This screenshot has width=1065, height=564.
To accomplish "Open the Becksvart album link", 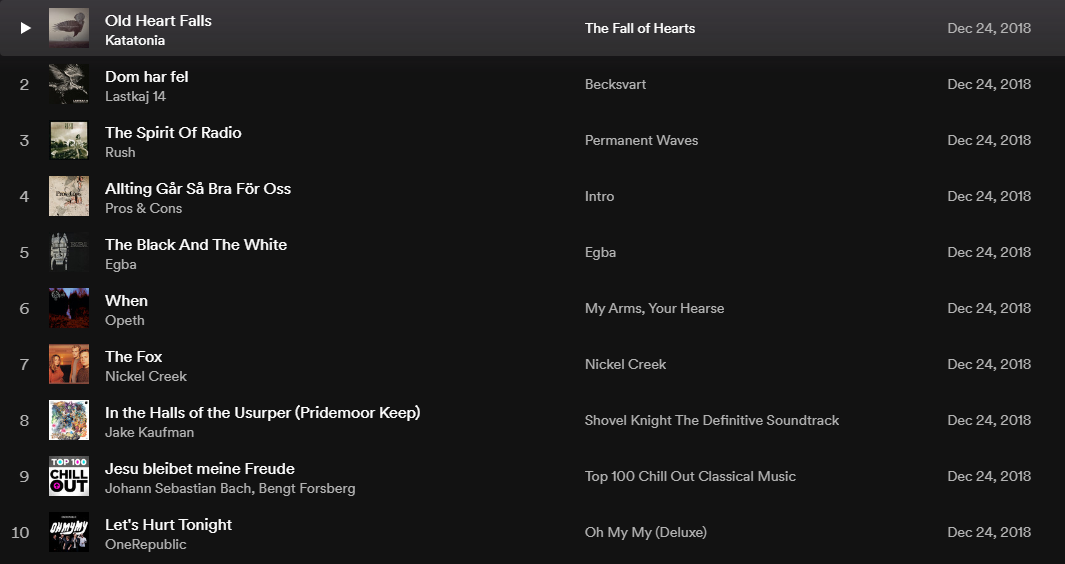I will (615, 84).
